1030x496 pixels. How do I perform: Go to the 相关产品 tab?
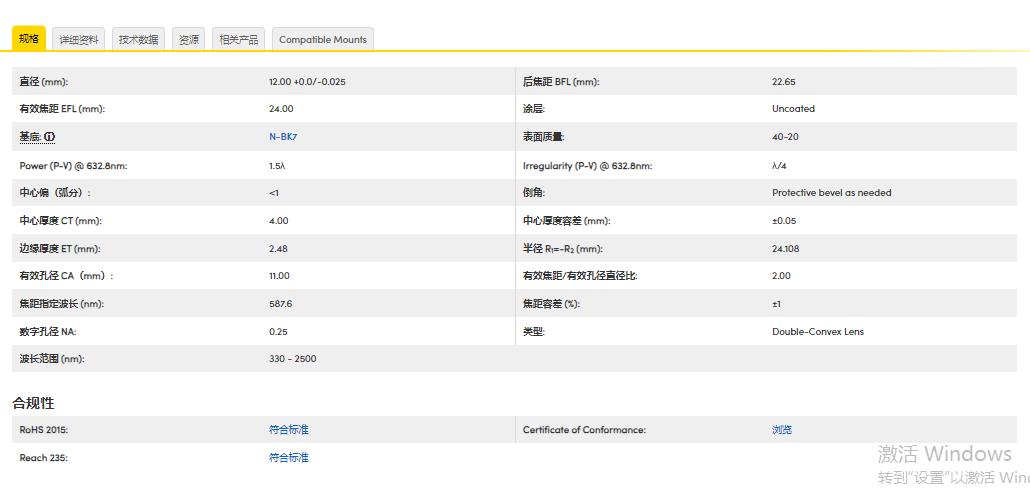238,39
